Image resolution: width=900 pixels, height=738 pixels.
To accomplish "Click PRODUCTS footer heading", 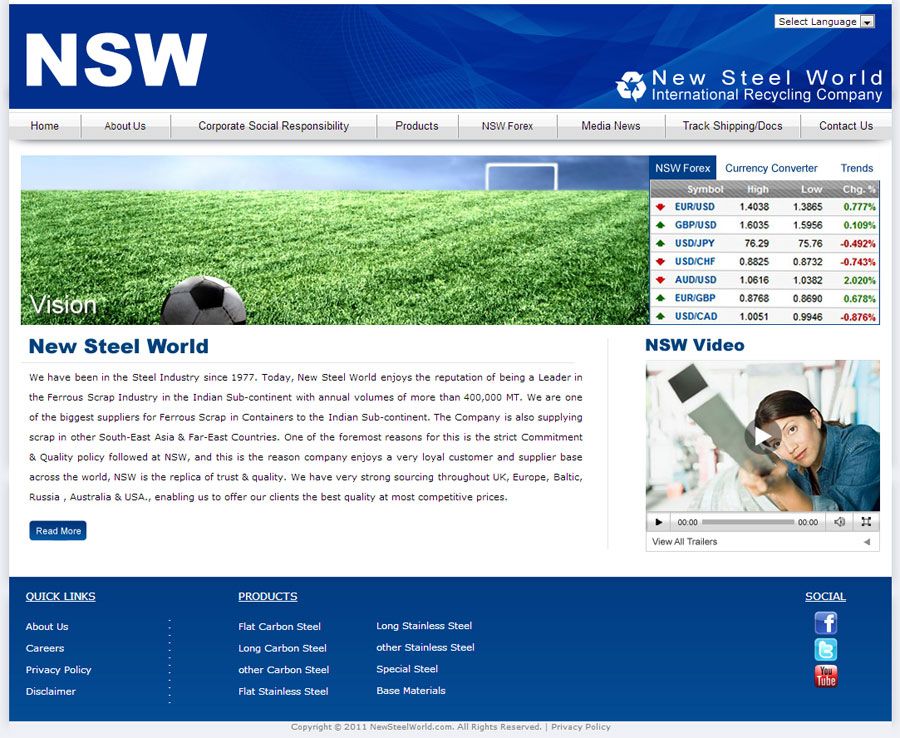I will tap(267, 596).
